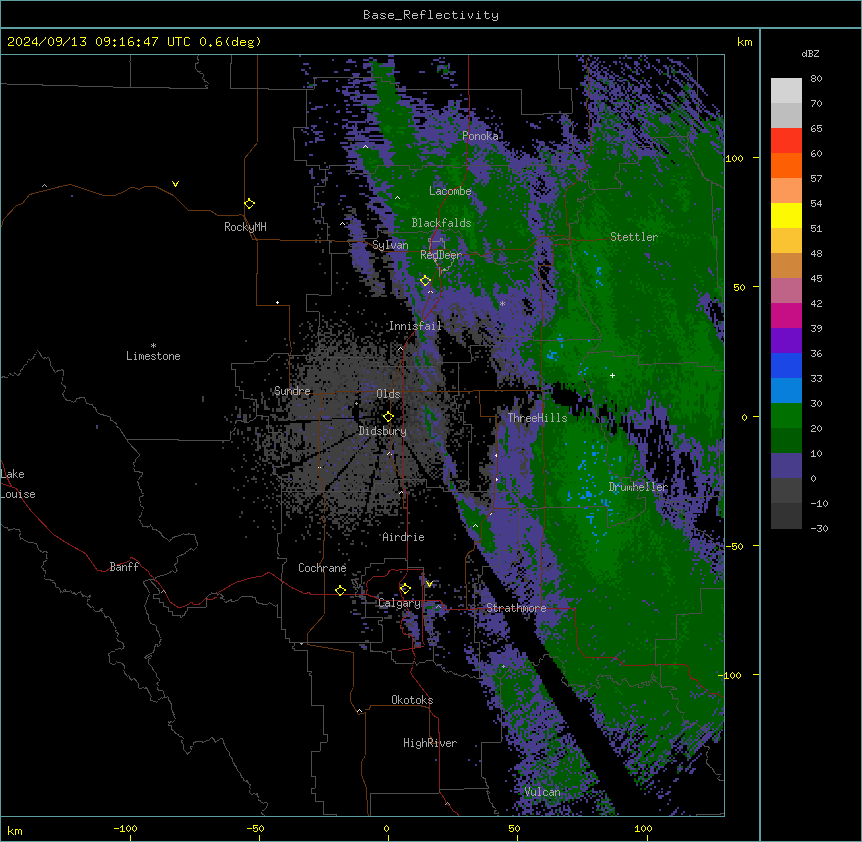
Task: Click the yellow 51-54 dBZ legend swatch
Action: [x=786, y=216]
